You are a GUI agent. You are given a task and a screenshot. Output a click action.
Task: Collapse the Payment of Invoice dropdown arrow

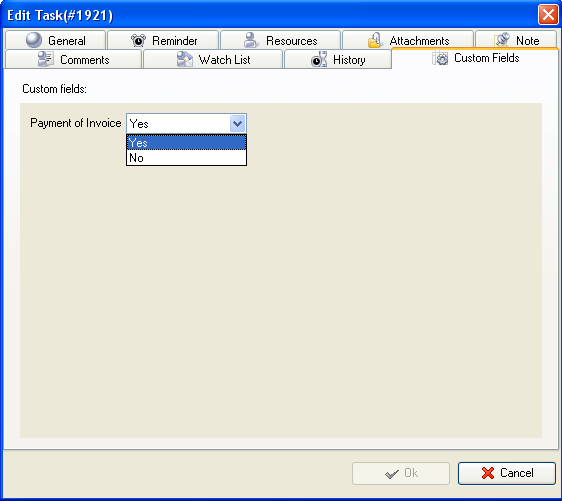coord(237,124)
